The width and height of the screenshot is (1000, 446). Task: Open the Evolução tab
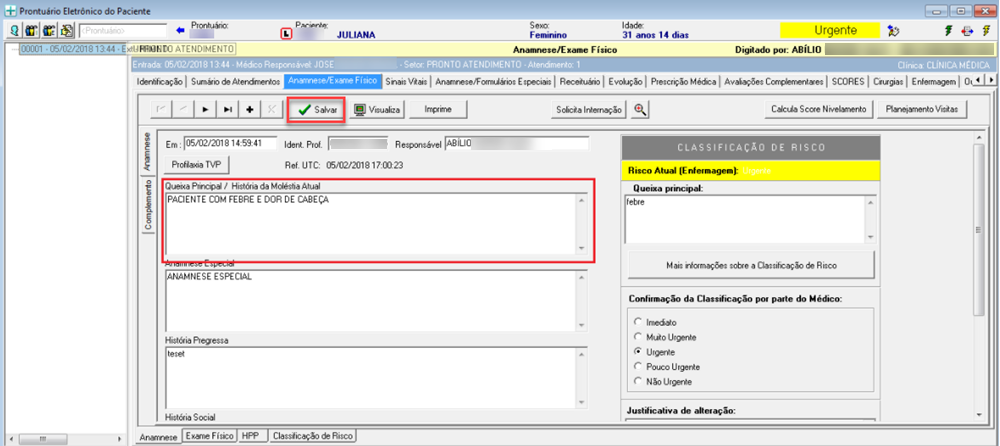(x=625, y=82)
